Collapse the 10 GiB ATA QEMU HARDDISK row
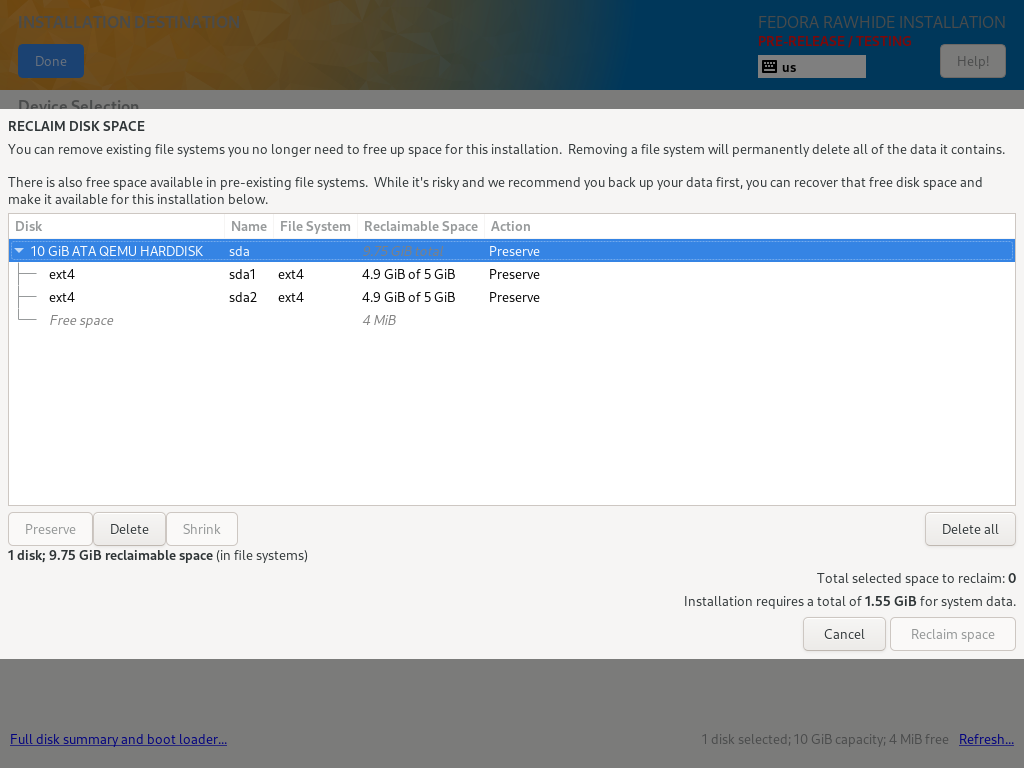The height and width of the screenshot is (768, 1024). (19, 251)
